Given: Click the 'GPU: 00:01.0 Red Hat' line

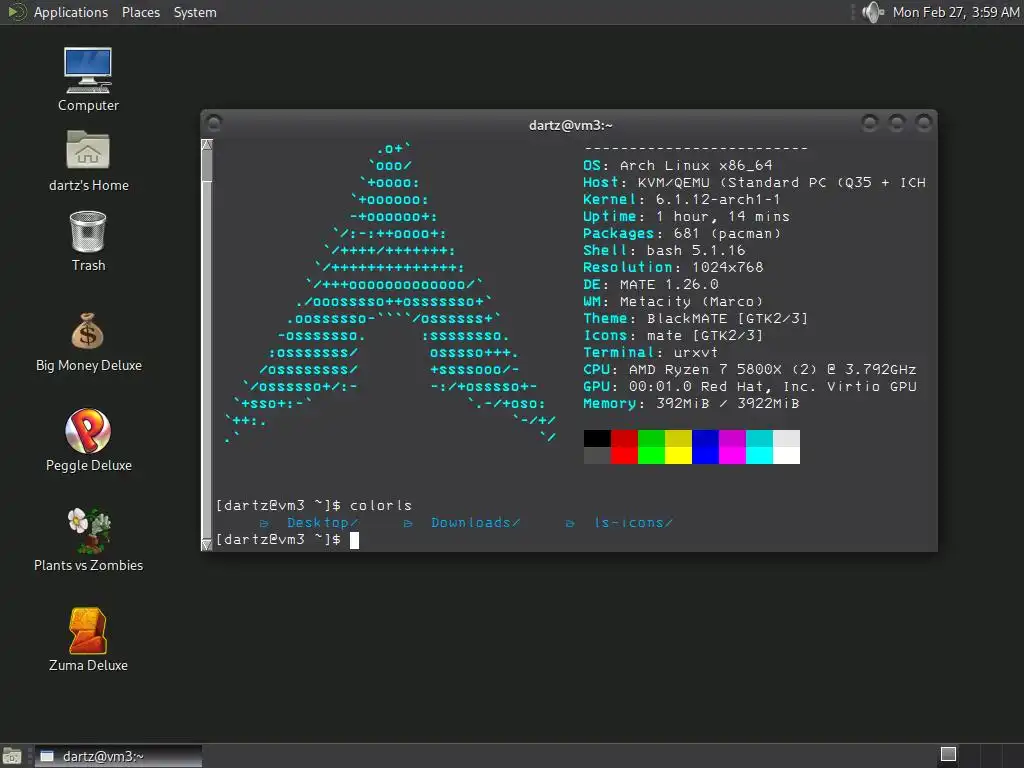Looking at the screenshot, I should click(x=750, y=387).
